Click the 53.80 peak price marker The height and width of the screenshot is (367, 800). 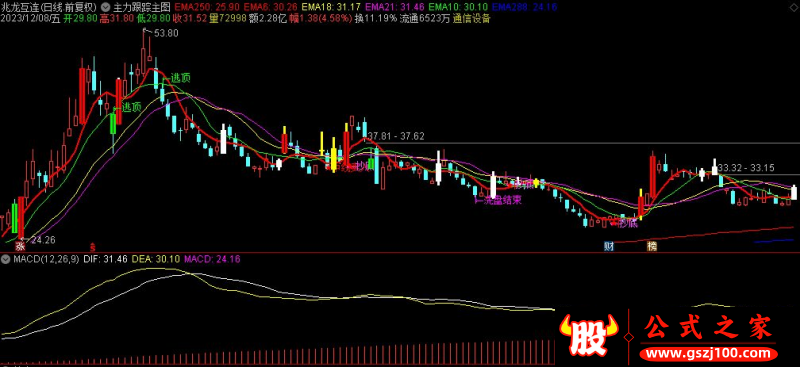point(166,33)
